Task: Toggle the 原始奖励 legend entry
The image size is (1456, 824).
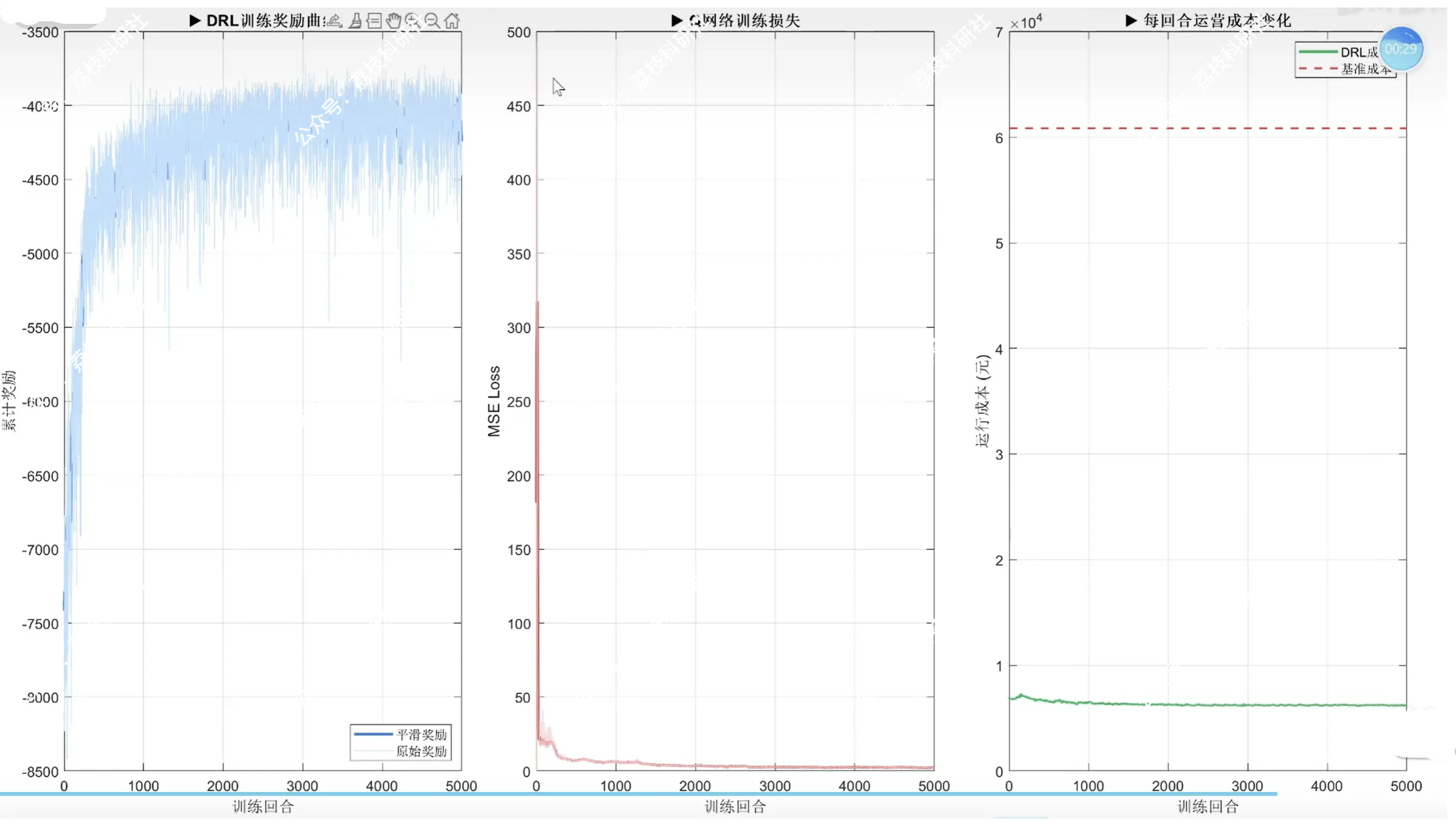Action: click(421, 751)
